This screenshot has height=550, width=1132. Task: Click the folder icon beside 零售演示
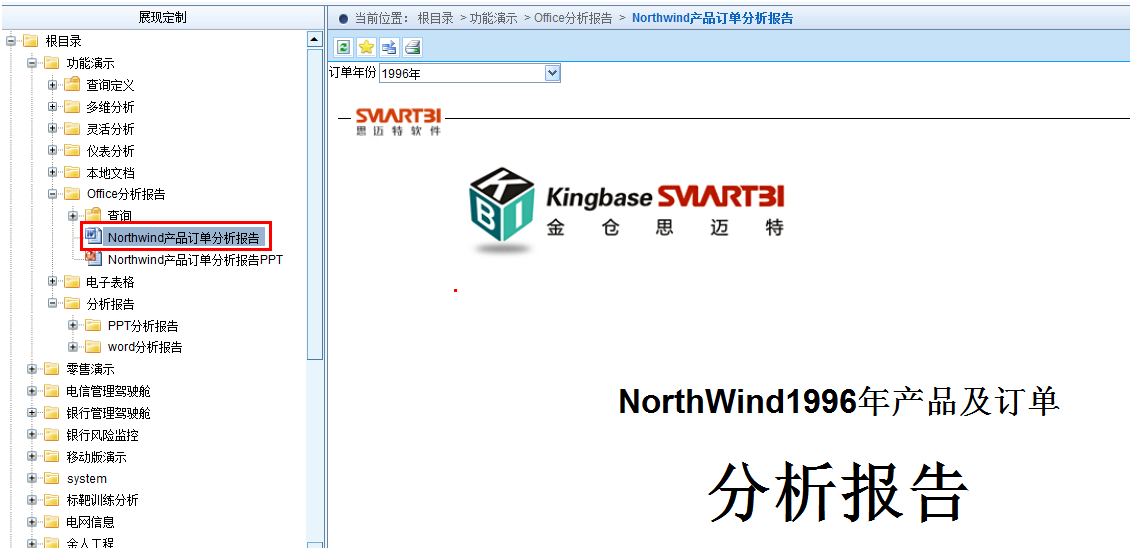click(51, 370)
